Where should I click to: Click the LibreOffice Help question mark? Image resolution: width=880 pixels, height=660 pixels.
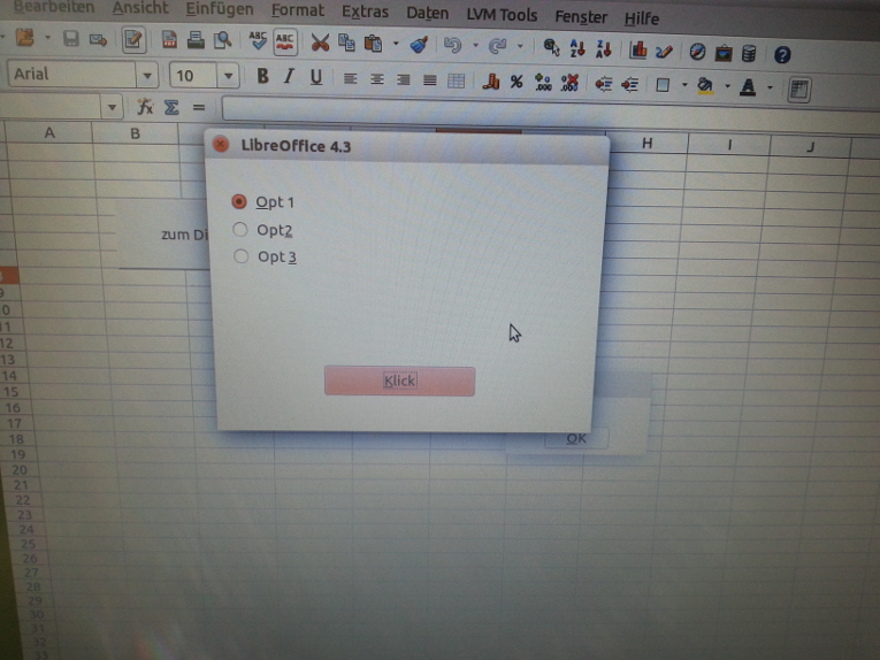tap(782, 55)
